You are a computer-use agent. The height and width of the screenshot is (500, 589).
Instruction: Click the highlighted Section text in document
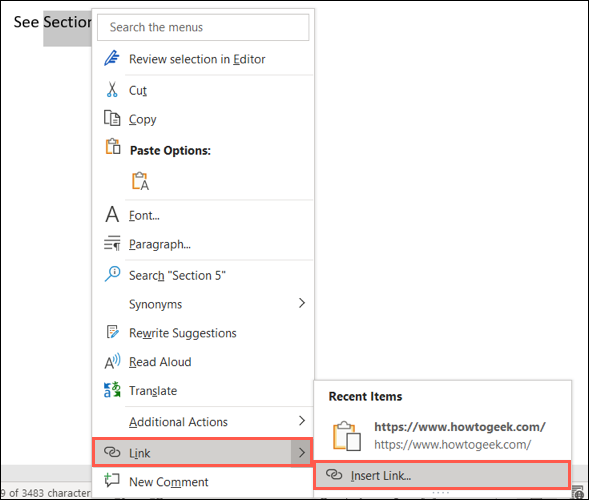click(67, 22)
